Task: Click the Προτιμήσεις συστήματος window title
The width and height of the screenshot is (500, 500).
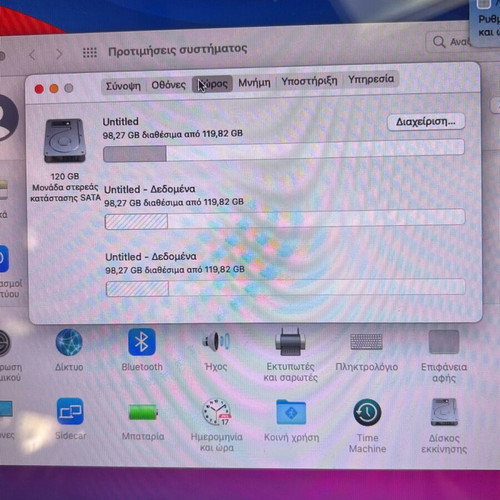Action: (178, 50)
